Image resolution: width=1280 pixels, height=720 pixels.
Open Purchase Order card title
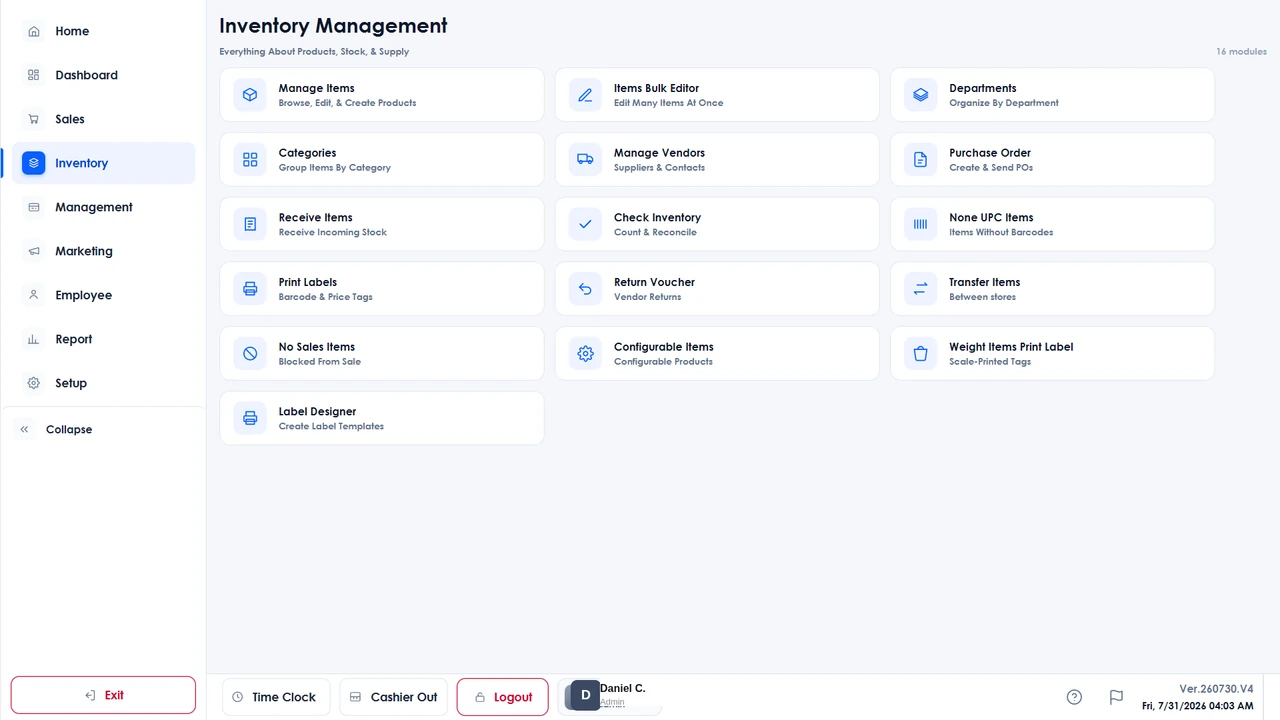click(x=990, y=153)
